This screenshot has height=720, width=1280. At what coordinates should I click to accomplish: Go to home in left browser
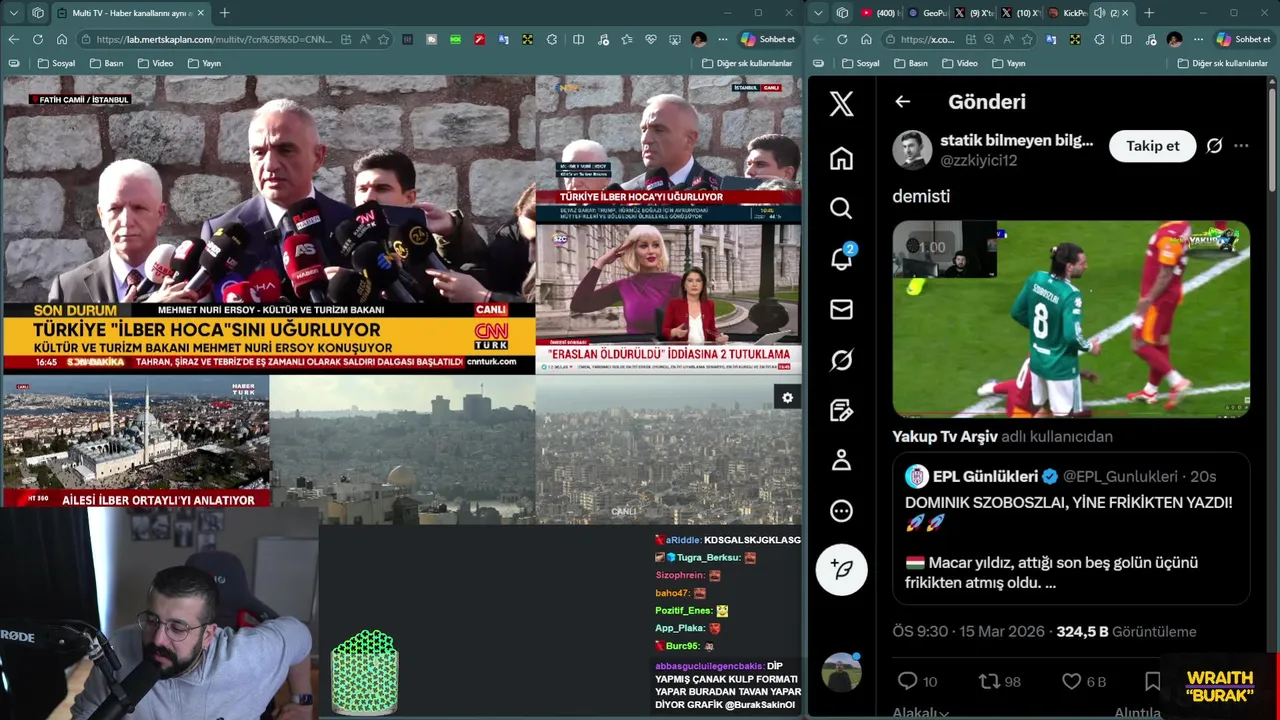pos(62,39)
